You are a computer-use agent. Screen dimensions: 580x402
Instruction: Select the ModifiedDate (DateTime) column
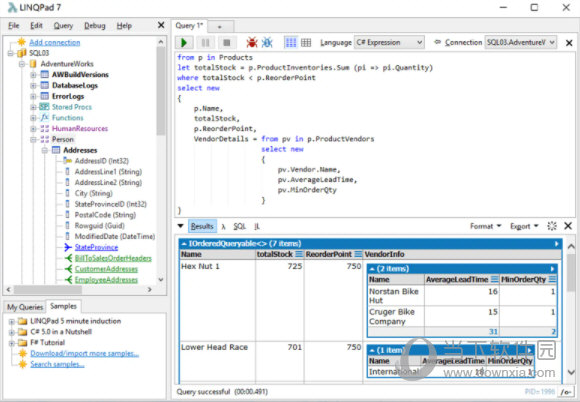(x=115, y=236)
